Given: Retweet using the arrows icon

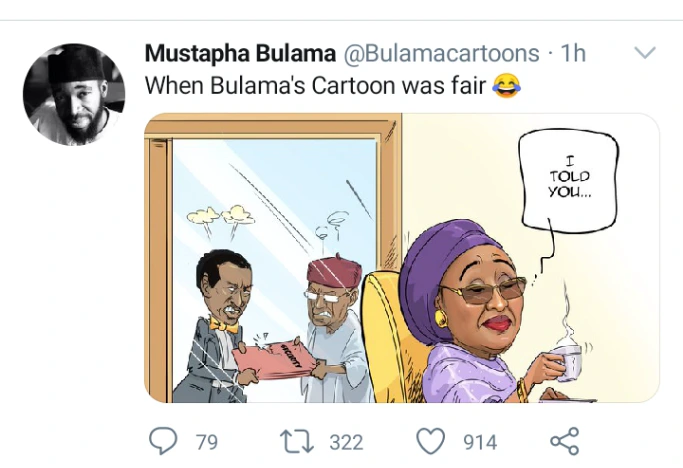Looking at the screenshot, I should point(297,441).
